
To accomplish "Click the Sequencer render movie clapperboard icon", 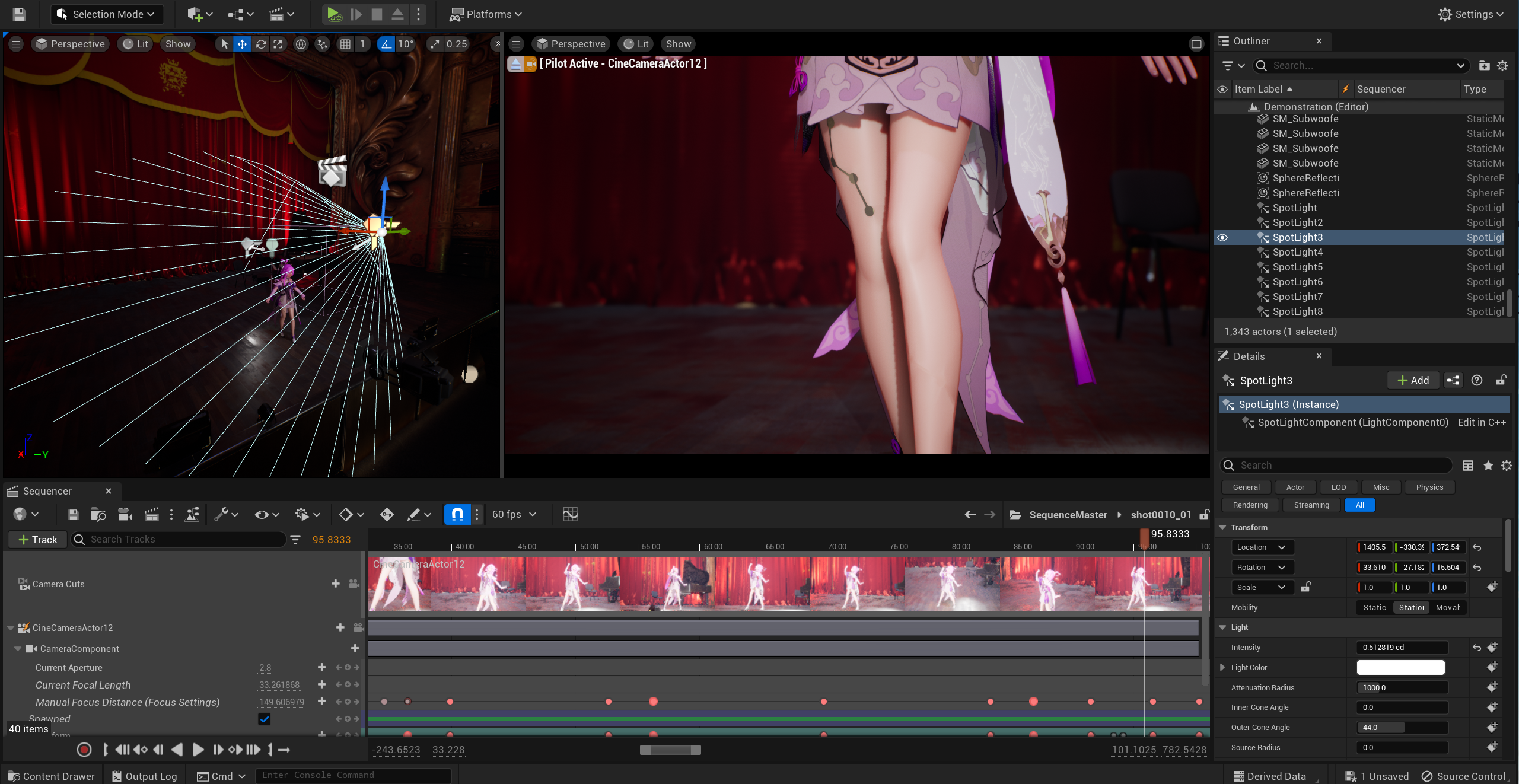I will (x=152, y=514).
